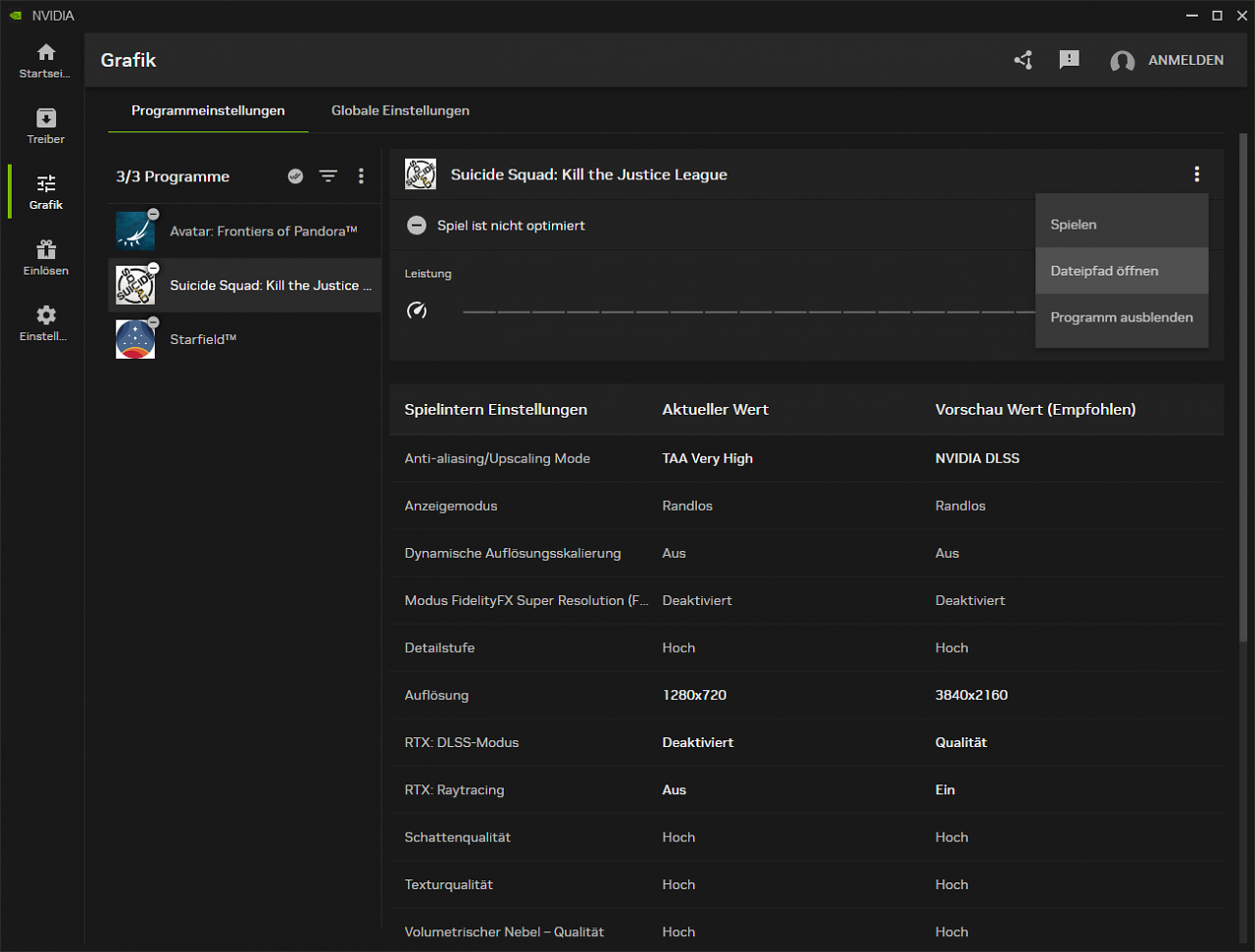Click 'Modus FidelityFX Super Resolution' label
Viewport: 1255px width, 952px height.
tap(527, 600)
